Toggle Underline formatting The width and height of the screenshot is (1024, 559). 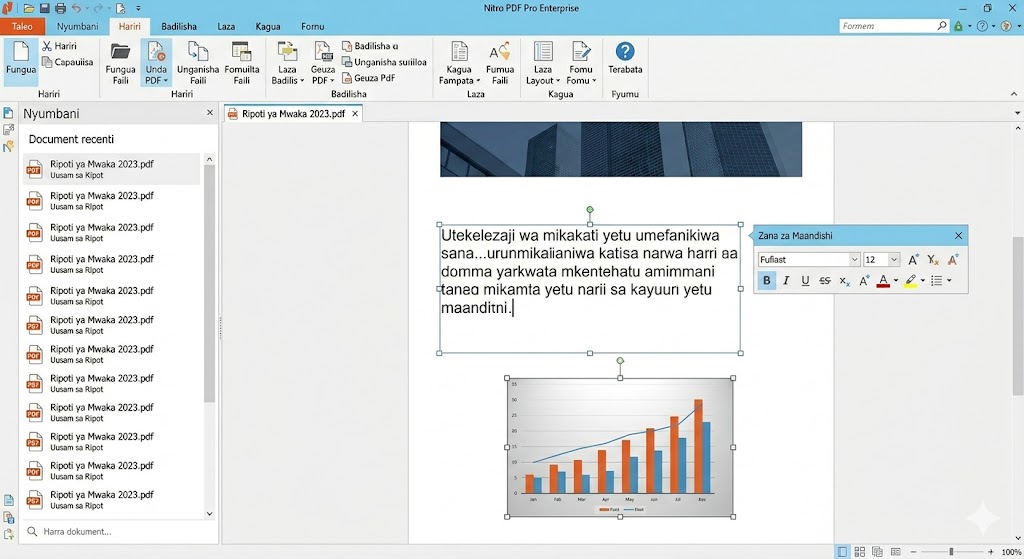click(x=805, y=281)
